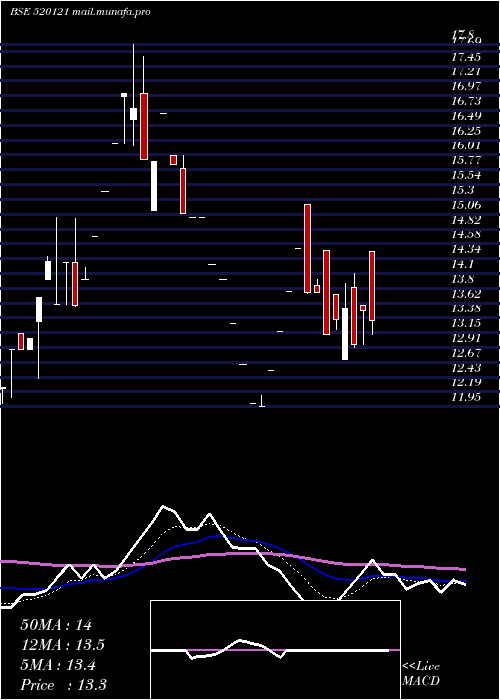Click the 14.58 price axis label
The height and width of the screenshot is (700, 500).
pyautogui.click(x=466, y=234)
